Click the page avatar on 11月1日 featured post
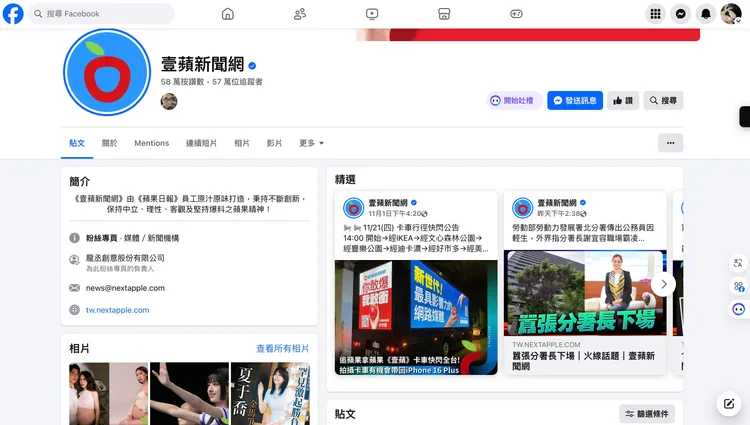Image resolution: width=750 pixels, height=425 pixels. point(353,208)
